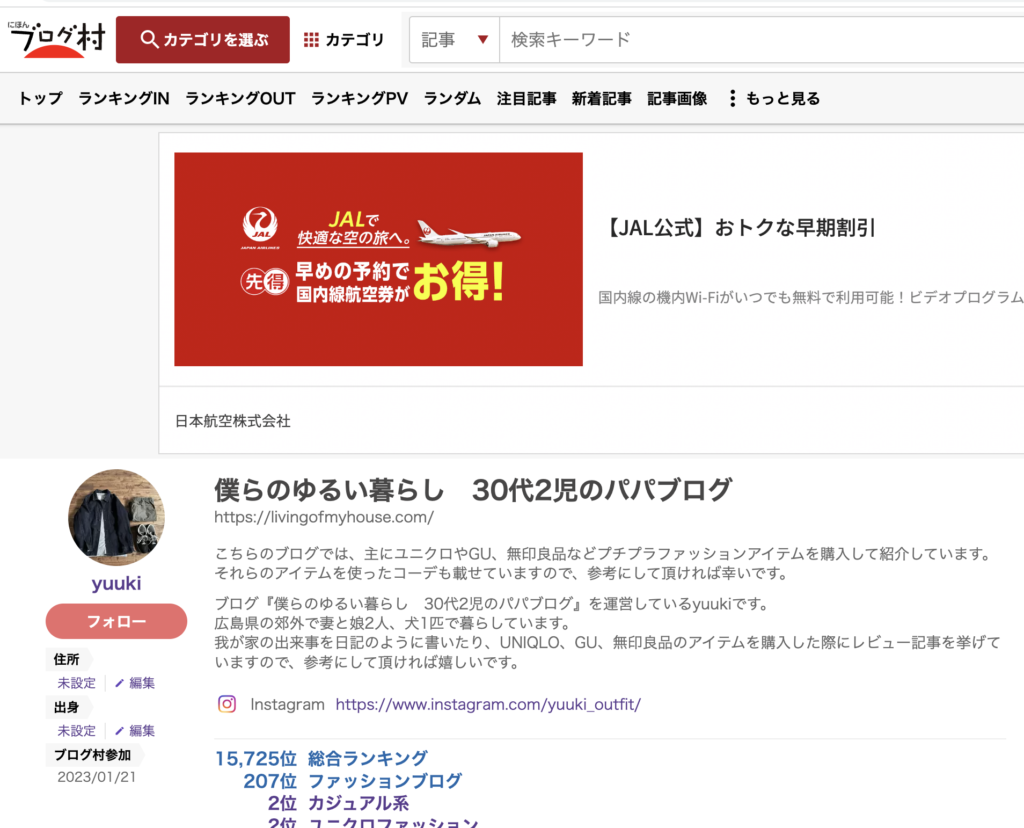Open the ファッションブログ ranking link
Screen dimensions: 1024x828
[385, 781]
